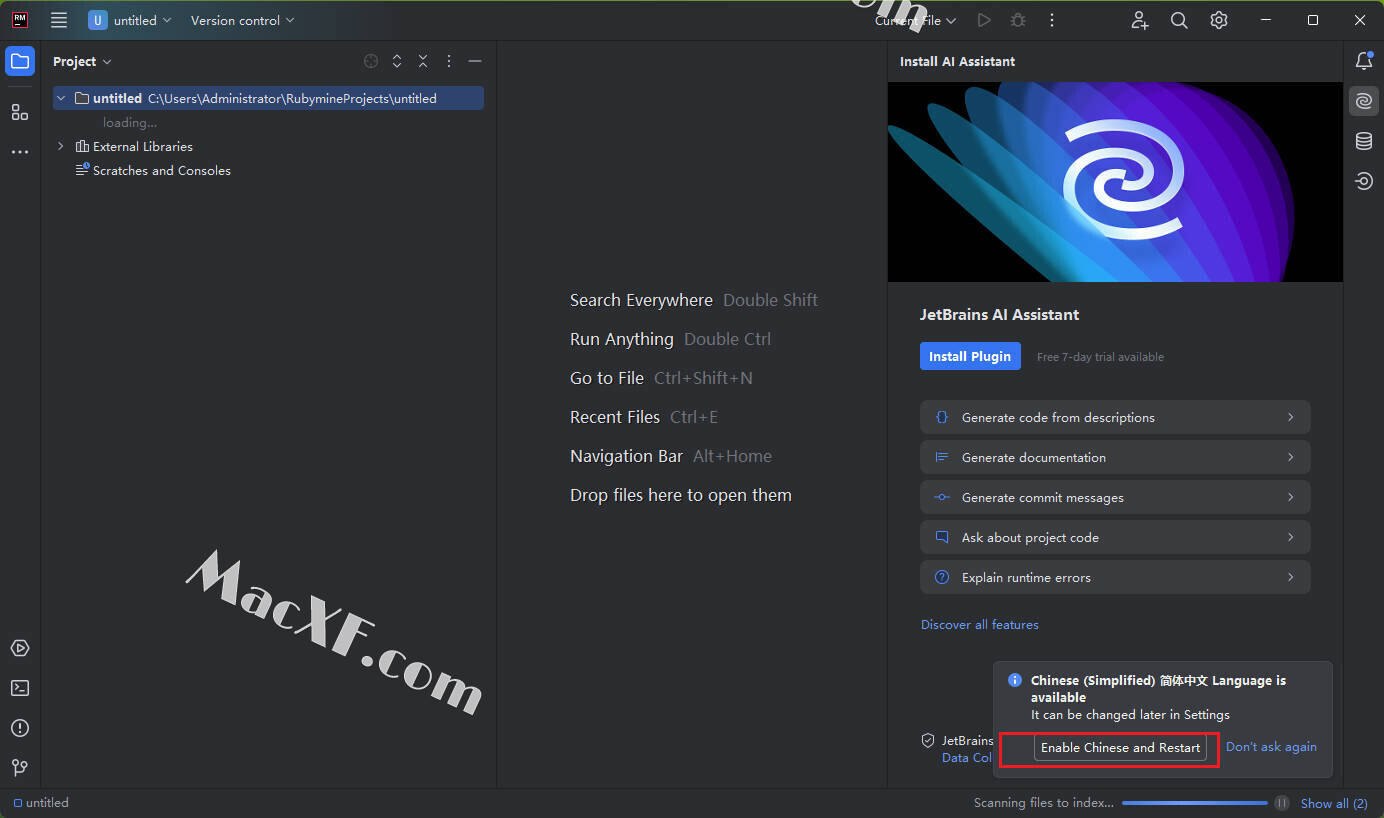Screen dimensions: 1384x818
Task: Click the untitled module in the status bar
Action: pyautogui.click(x=41, y=803)
